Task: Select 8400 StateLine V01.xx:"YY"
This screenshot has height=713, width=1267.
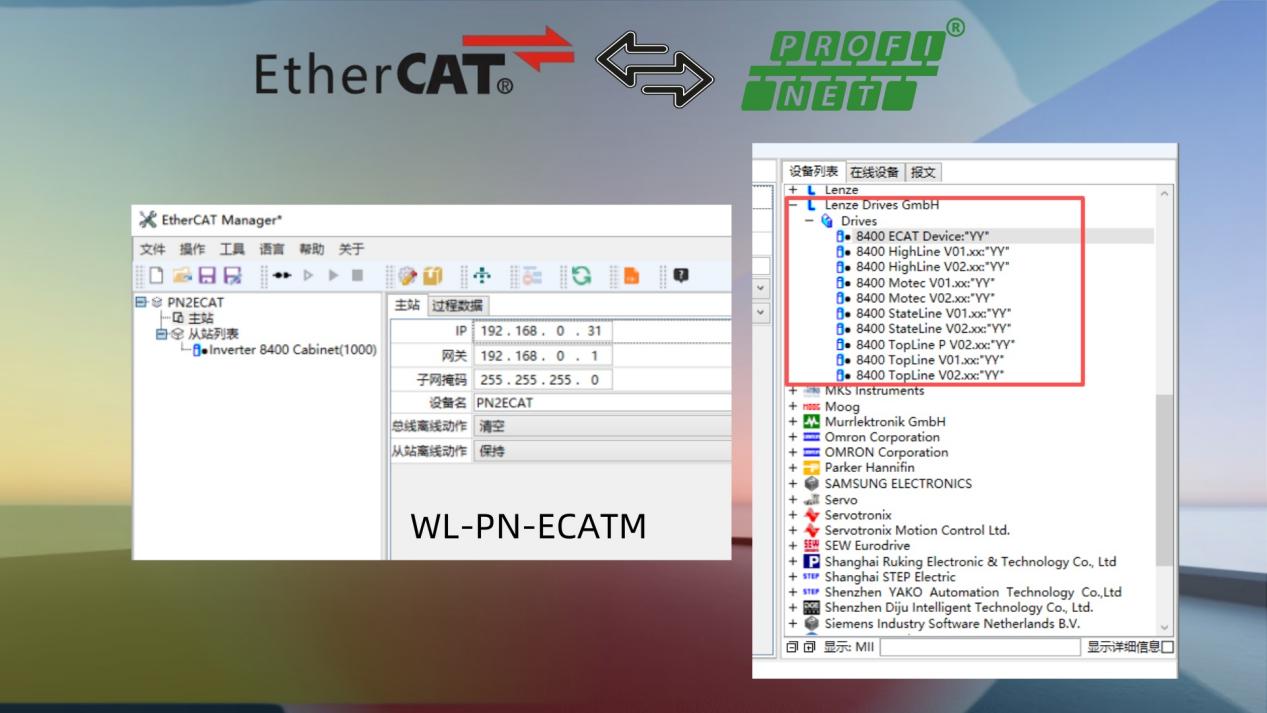Action: [x=933, y=313]
